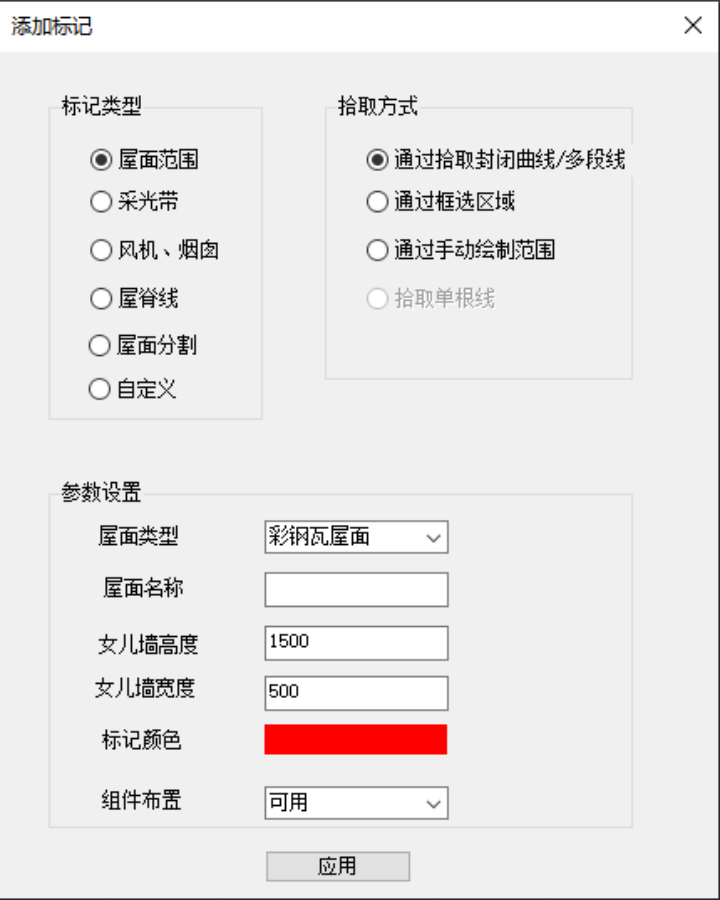Click the 屋面名称 text field

[x=356, y=590]
